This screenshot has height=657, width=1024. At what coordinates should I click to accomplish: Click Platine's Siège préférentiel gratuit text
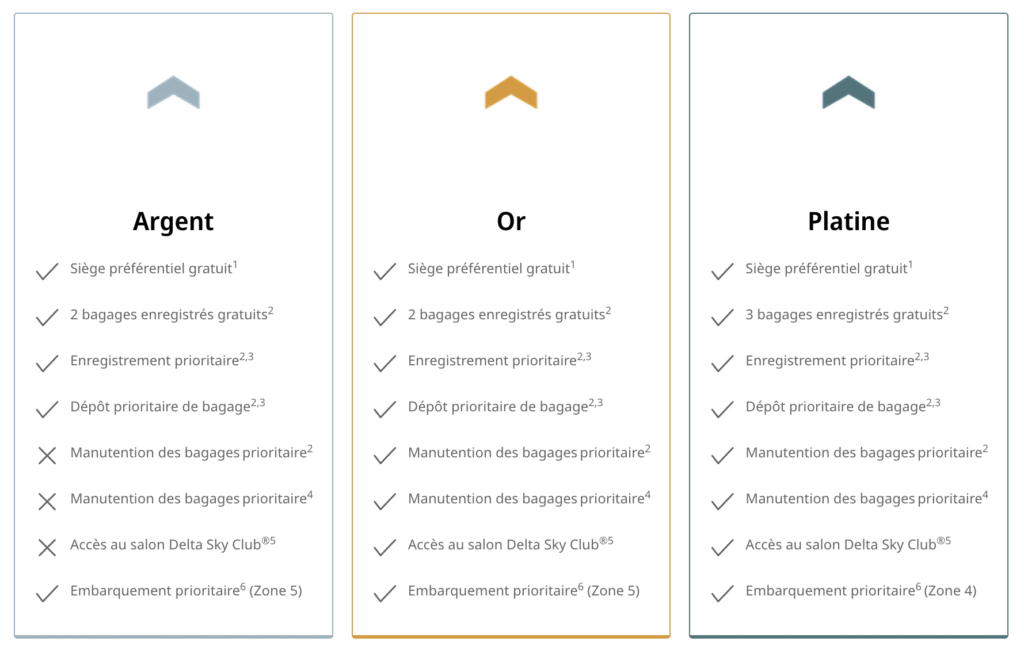coord(826,269)
